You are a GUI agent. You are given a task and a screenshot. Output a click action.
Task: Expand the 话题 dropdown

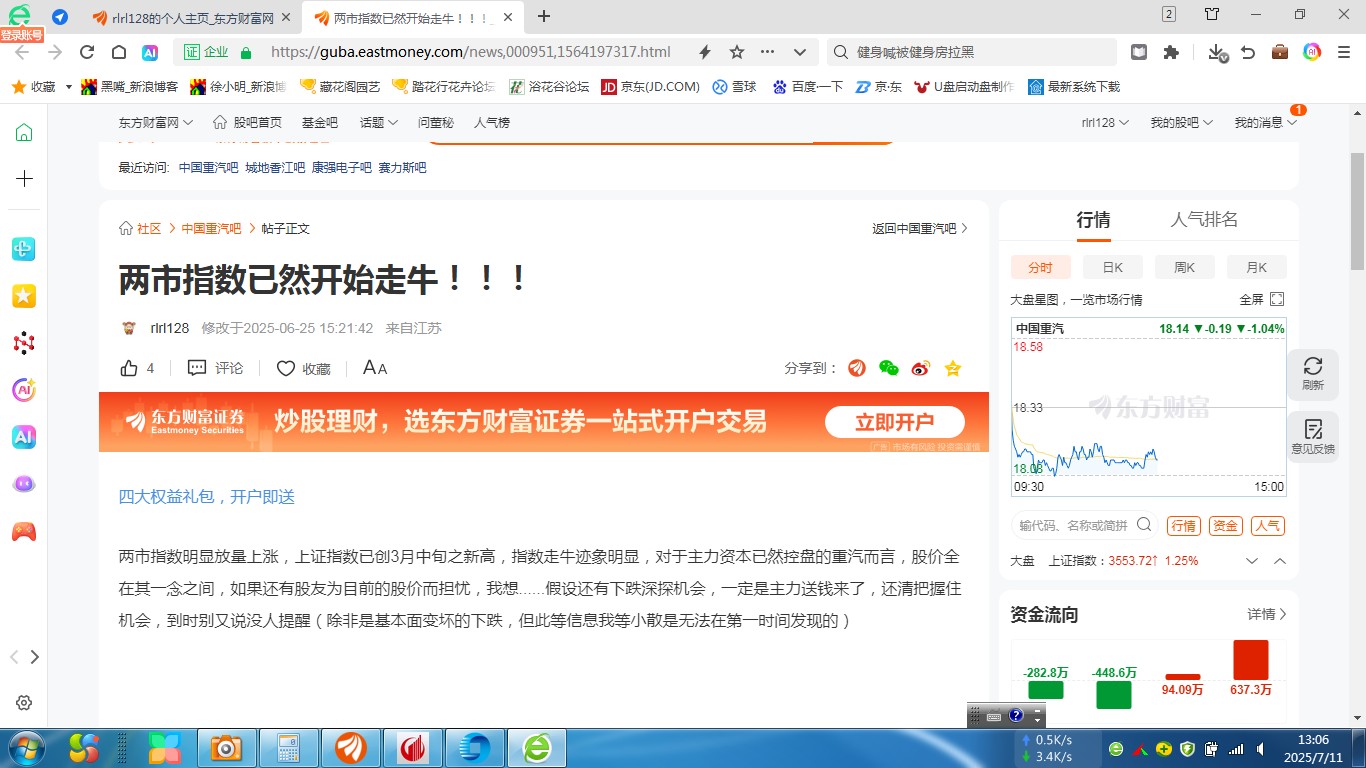[379, 122]
